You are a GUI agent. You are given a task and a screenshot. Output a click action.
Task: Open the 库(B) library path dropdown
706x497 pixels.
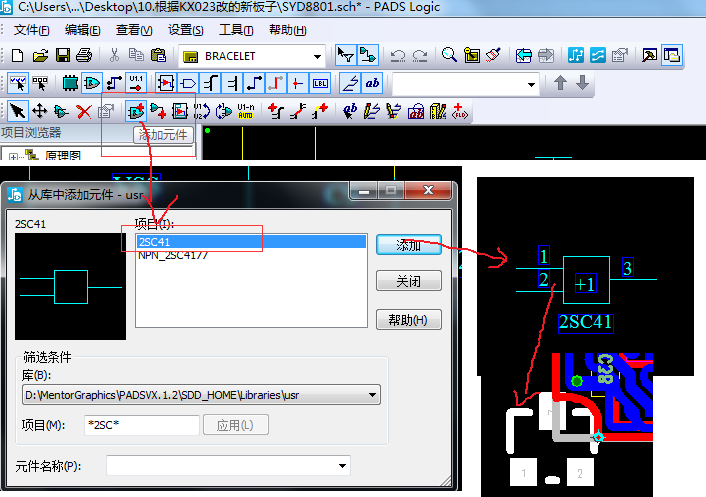[372, 395]
